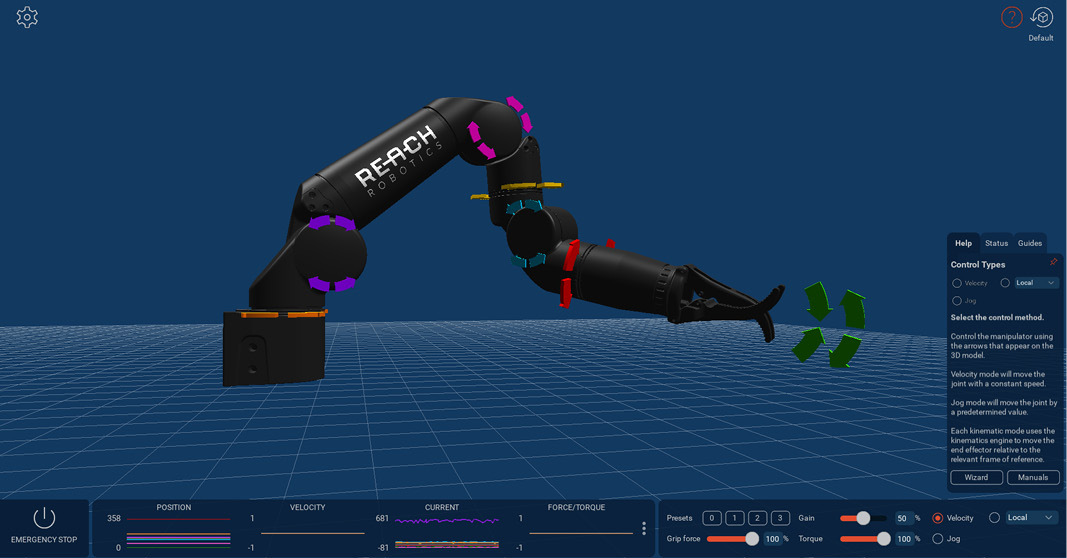Click the FORCE/TORQUE graph
Screen dimensions: 1067x558
[x=581, y=533]
